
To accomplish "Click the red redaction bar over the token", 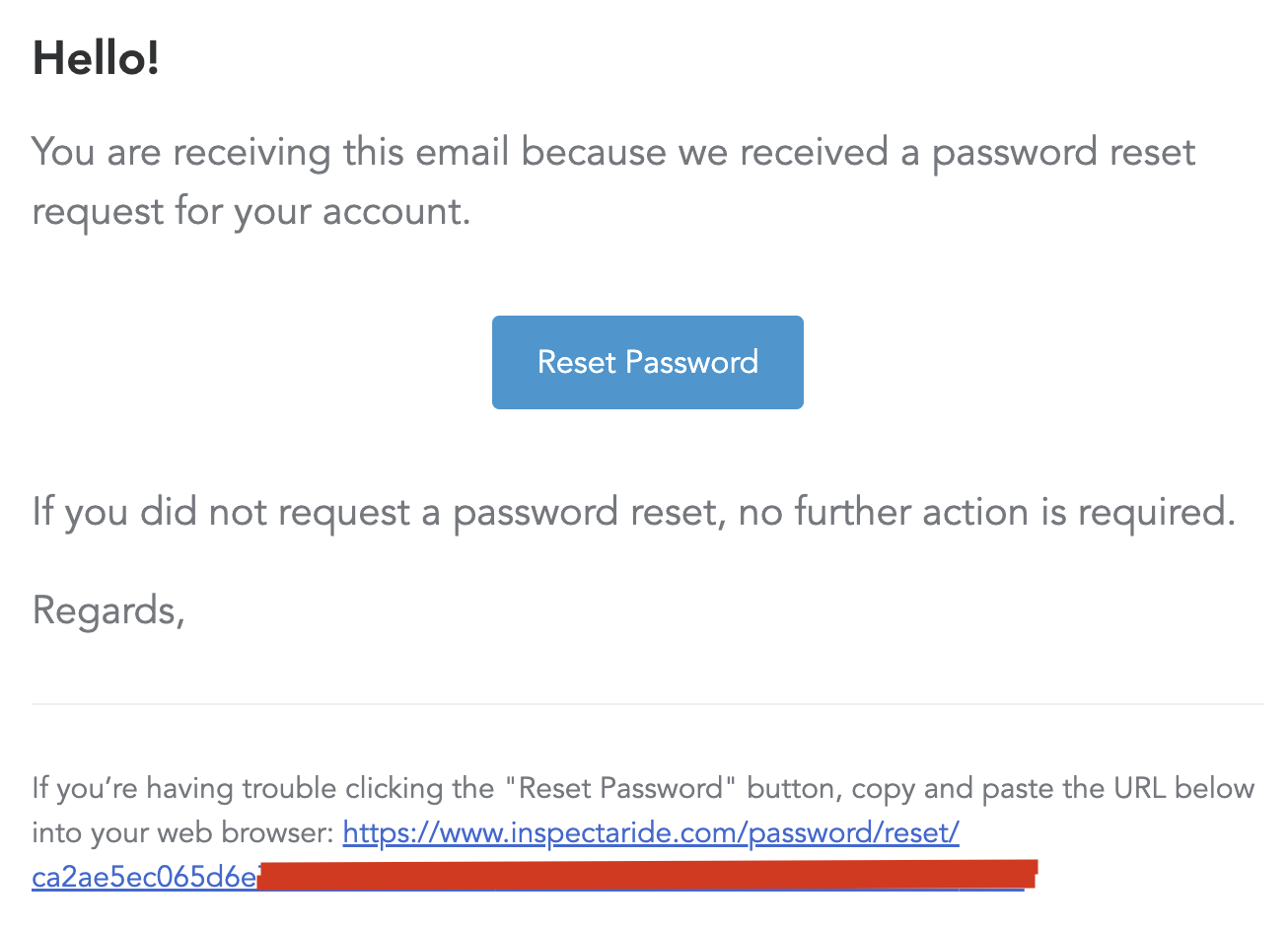I will pyautogui.click(x=647, y=875).
